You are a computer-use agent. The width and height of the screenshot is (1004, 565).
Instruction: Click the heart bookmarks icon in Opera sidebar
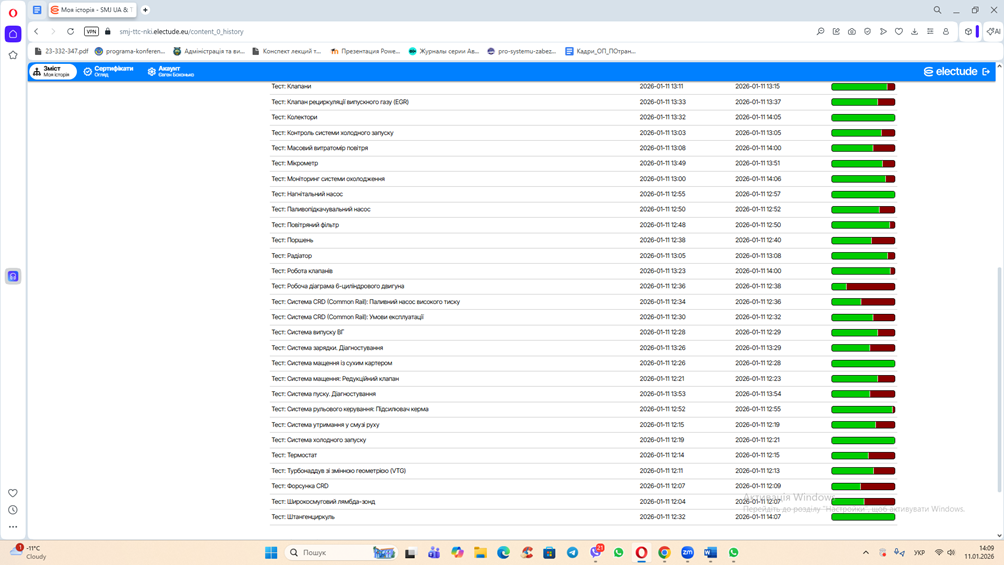pos(13,493)
